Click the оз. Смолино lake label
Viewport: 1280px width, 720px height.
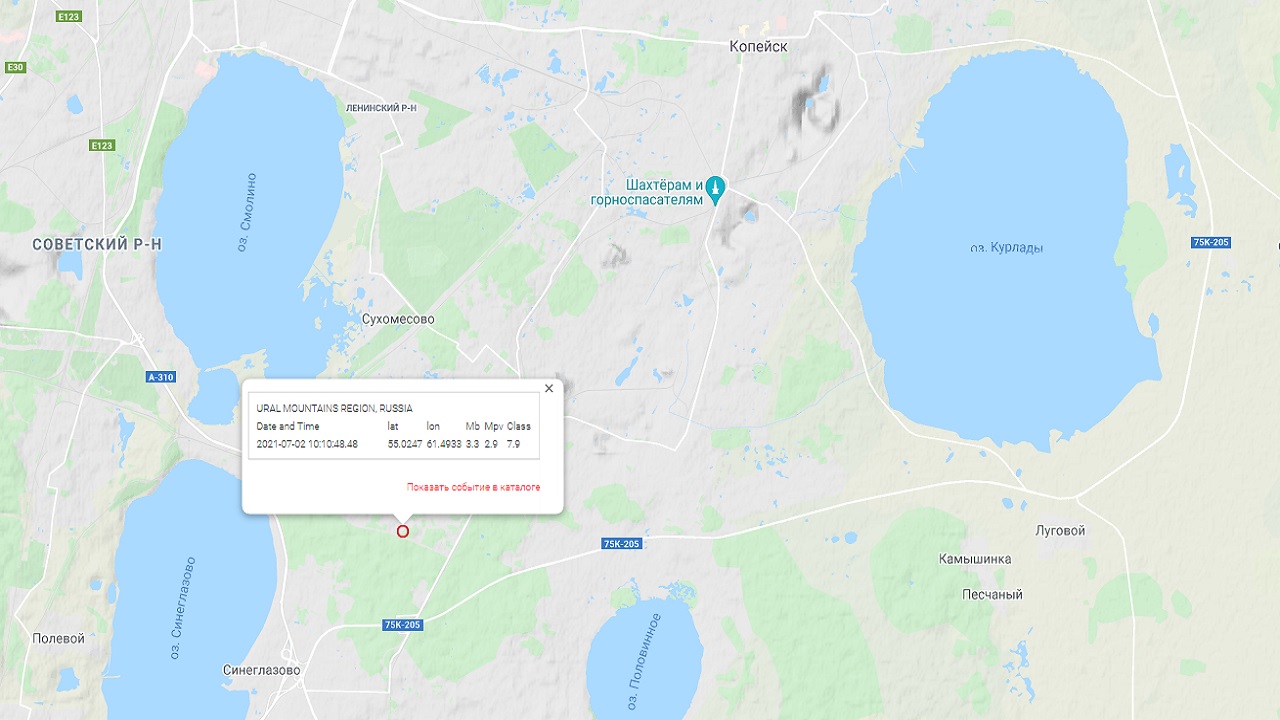coord(247,212)
